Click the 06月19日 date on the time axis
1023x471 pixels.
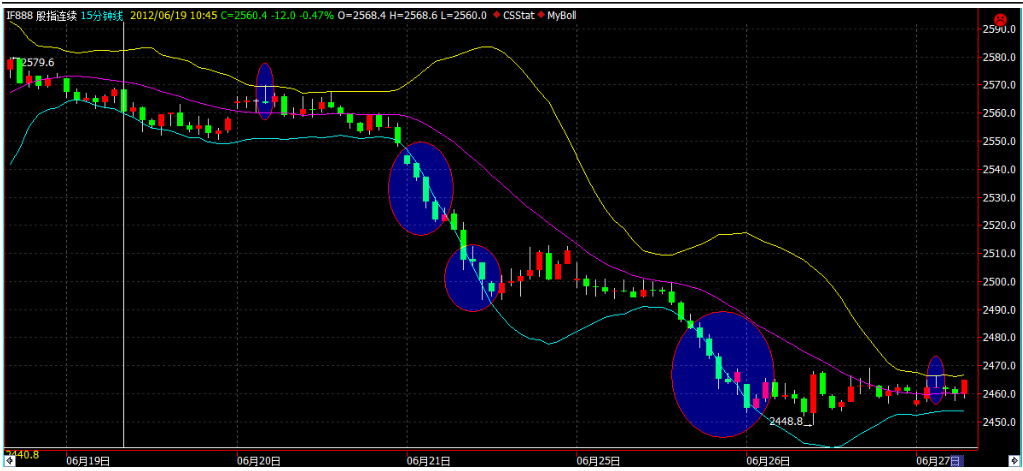click(x=87, y=461)
